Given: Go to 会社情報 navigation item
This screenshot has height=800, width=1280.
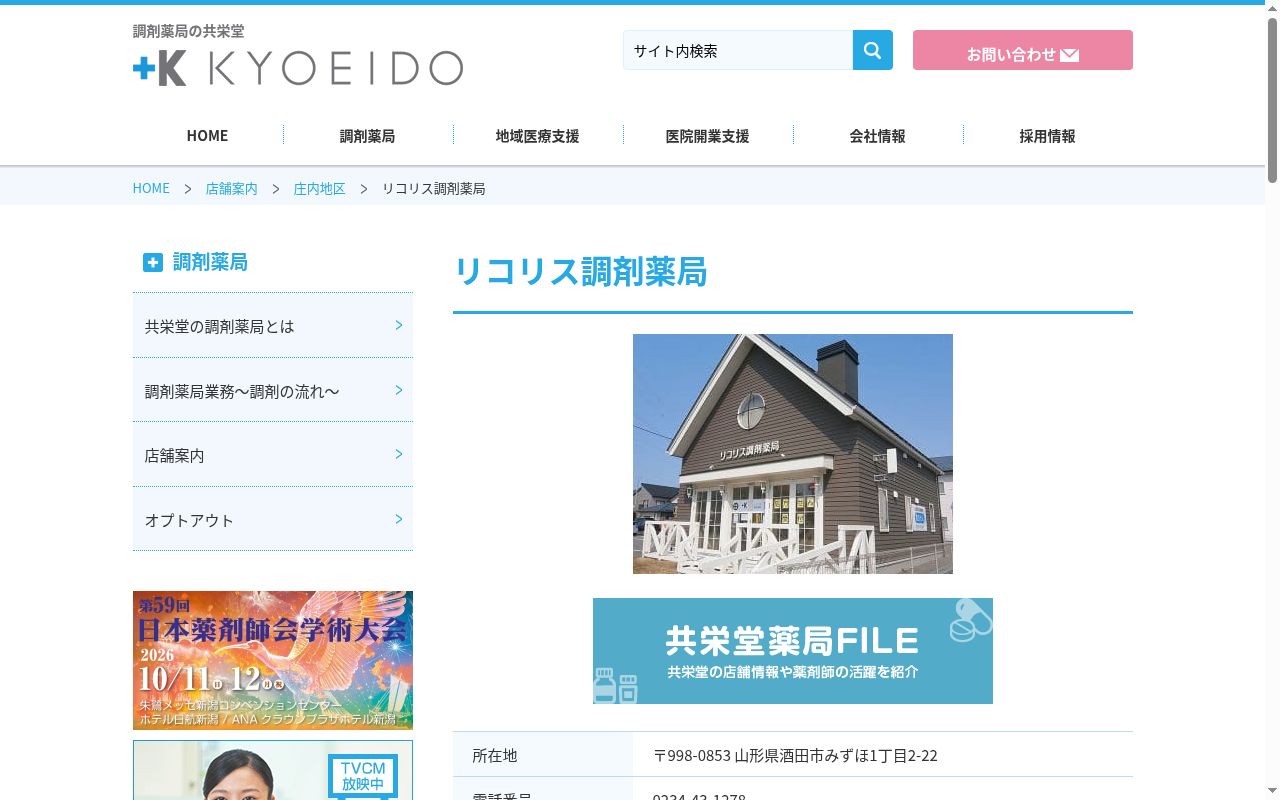Looking at the screenshot, I should tap(877, 135).
